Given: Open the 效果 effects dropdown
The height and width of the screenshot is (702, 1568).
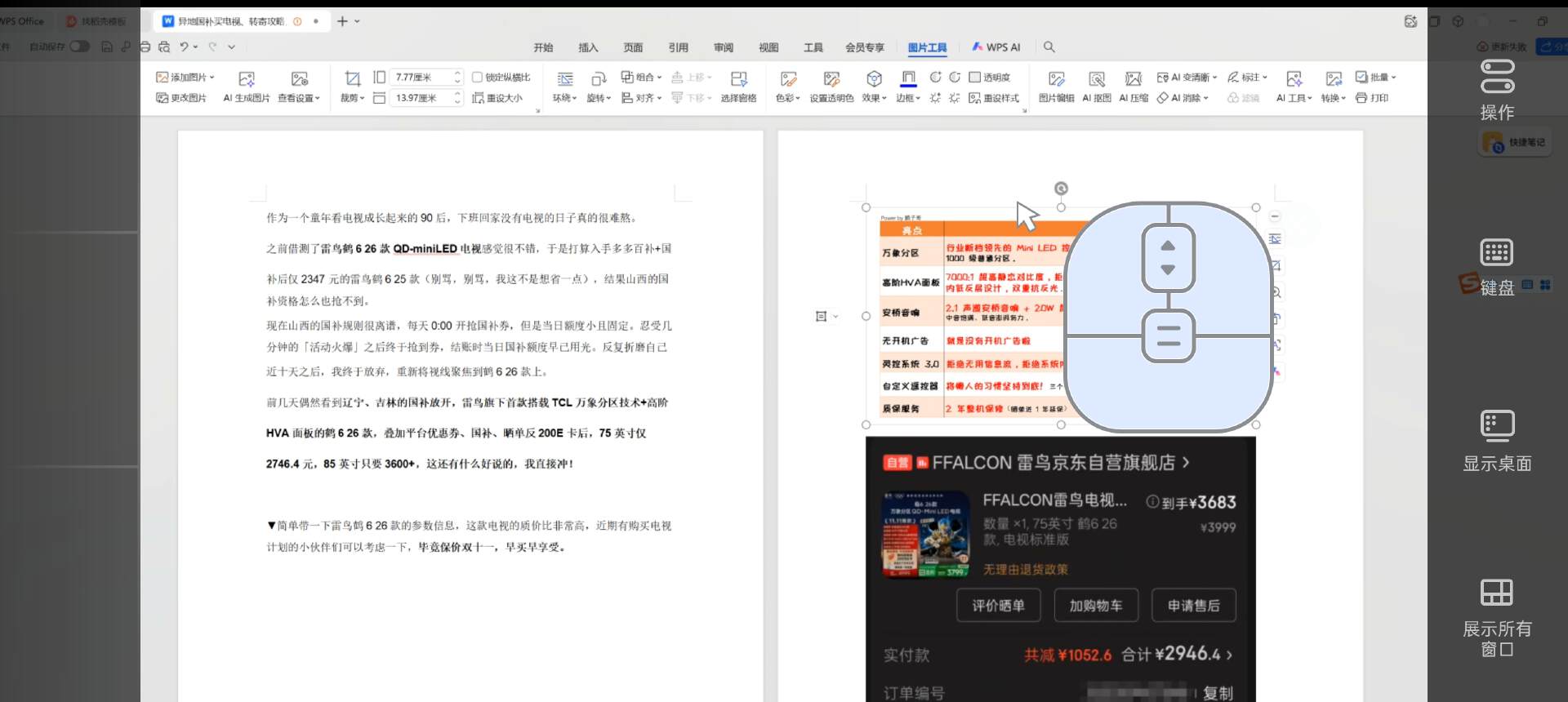Looking at the screenshot, I should click(x=874, y=98).
